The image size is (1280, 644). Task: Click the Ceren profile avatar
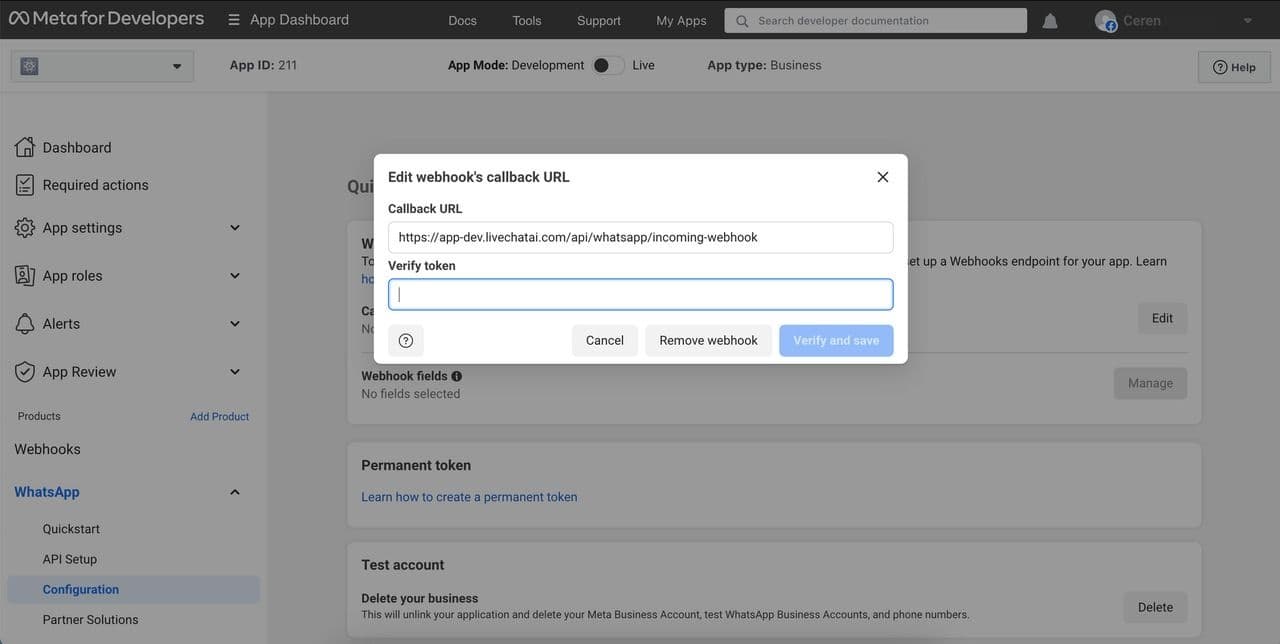pyautogui.click(x=1105, y=20)
